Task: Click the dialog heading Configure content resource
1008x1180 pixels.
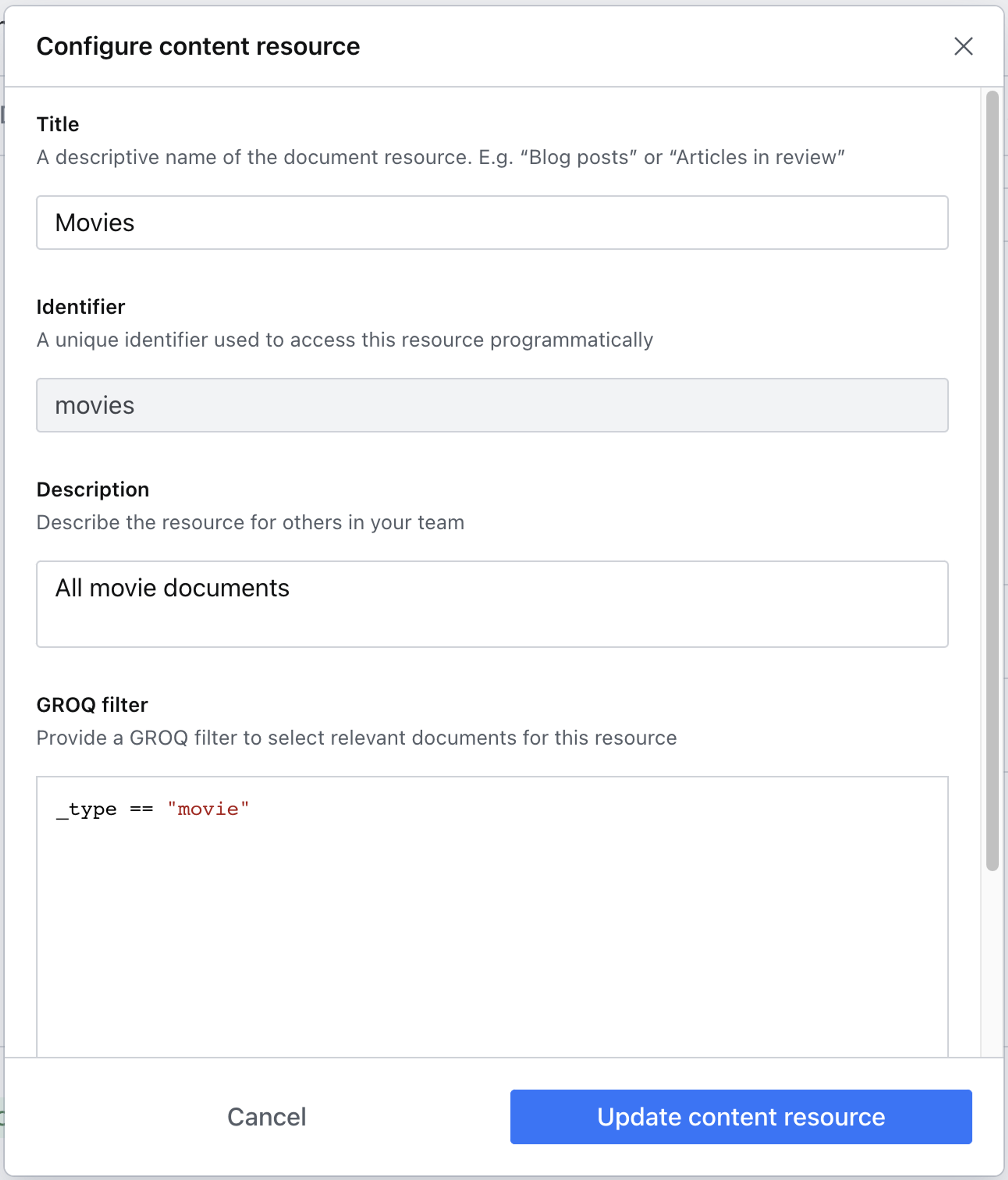Action: click(198, 46)
